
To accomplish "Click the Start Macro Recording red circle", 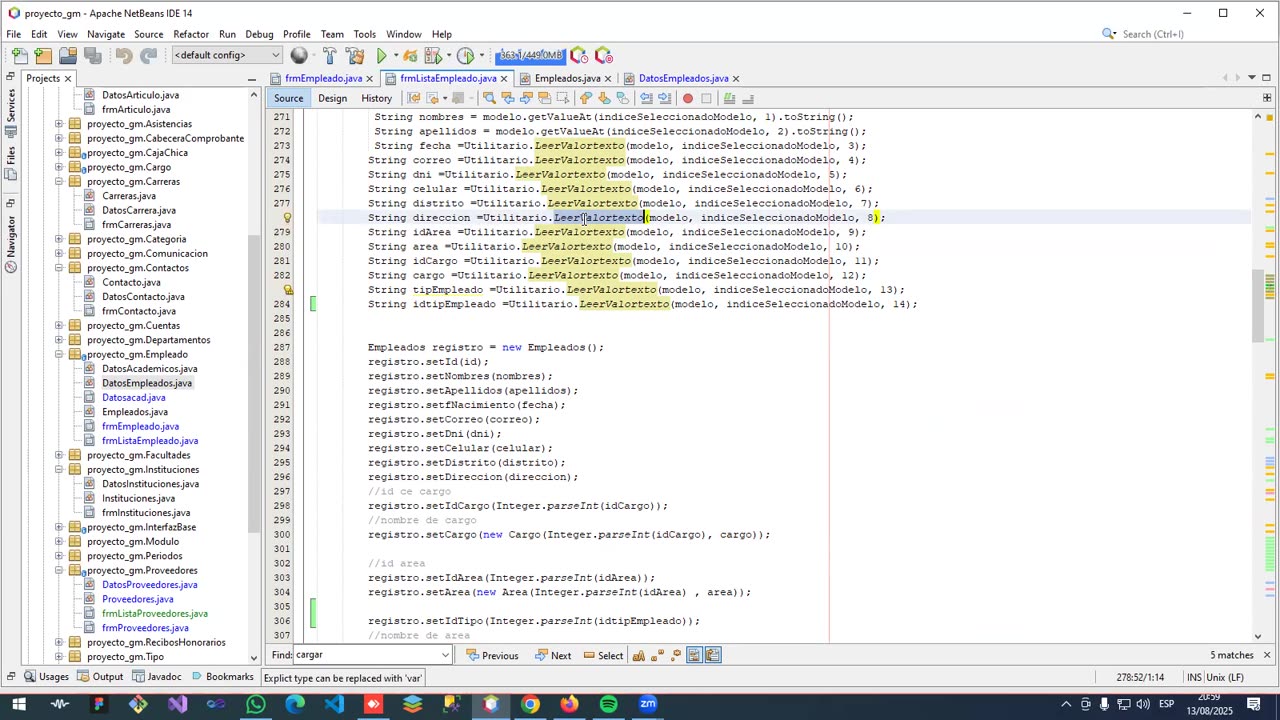I will tap(688, 98).
